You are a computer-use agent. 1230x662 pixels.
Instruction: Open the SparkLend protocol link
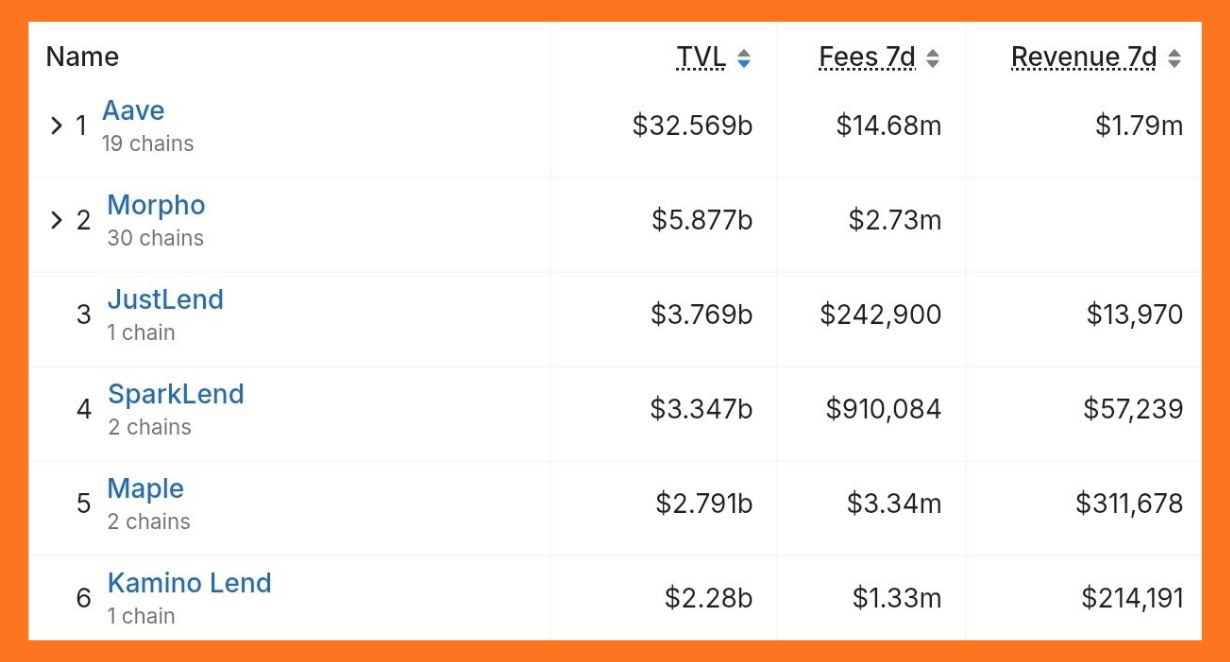tap(176, 394)
